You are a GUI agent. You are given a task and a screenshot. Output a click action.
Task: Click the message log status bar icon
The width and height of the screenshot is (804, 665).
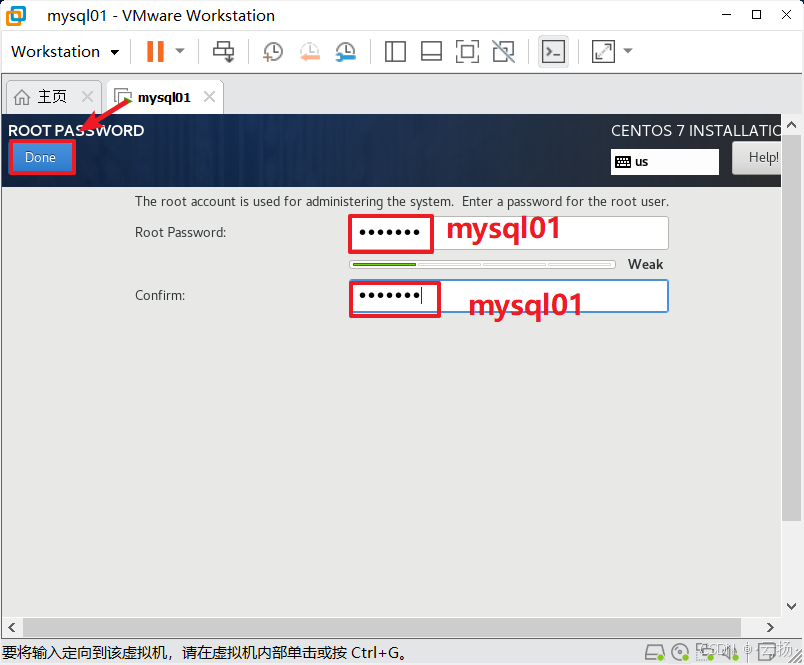[x=767, y=652]
